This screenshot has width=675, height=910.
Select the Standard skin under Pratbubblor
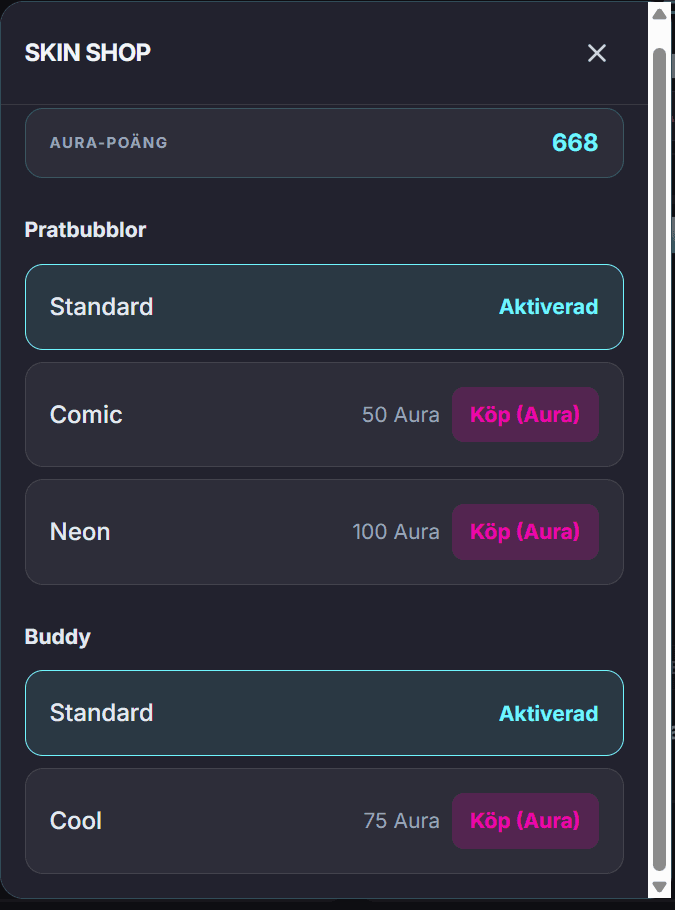[324, 307]
